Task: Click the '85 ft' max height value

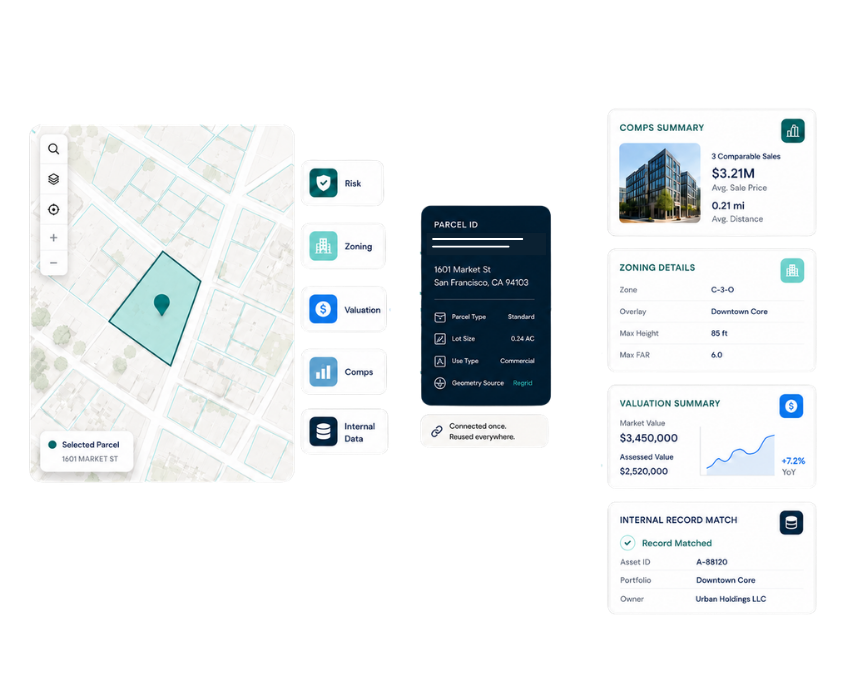Action: [719, 333]
